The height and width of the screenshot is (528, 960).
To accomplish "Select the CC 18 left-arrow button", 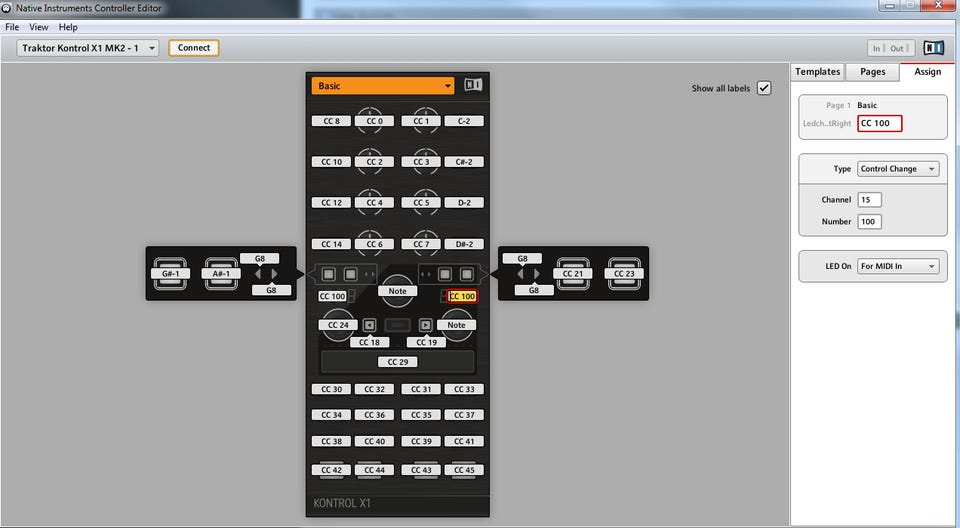I will pos(369,342).
